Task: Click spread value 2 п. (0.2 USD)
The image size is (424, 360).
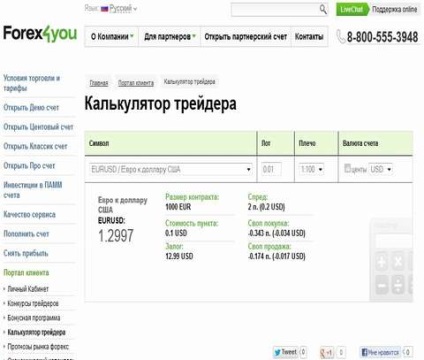Action: point(266,207)
